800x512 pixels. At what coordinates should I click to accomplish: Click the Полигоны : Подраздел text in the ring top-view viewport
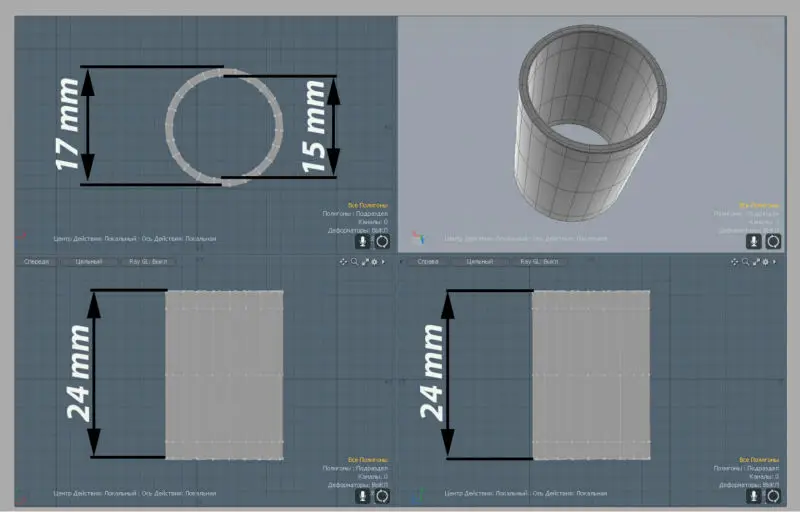[x=355, y=214]
